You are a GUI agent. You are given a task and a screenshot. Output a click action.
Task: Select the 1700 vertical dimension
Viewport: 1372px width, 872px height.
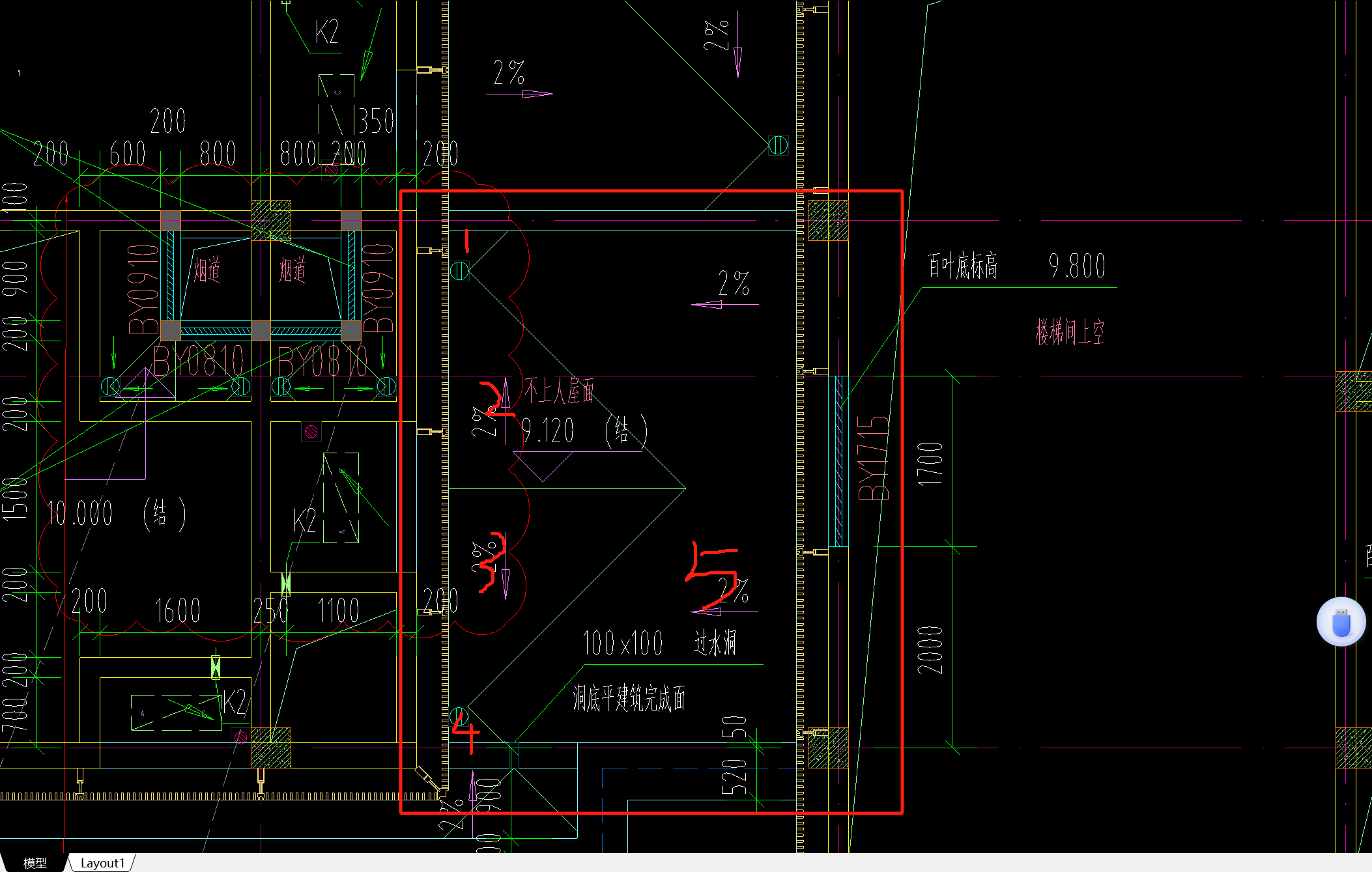click(930, 463)
